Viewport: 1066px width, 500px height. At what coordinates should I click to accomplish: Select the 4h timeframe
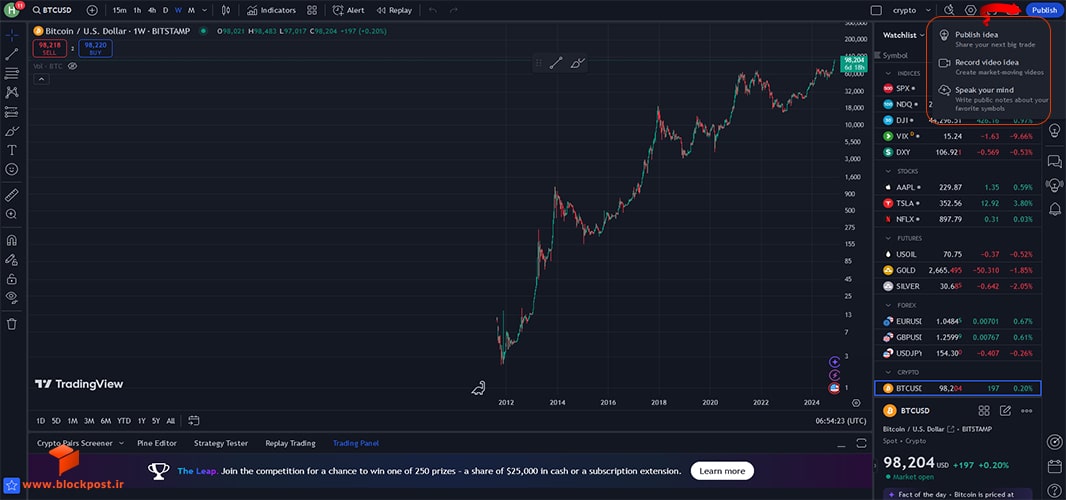[152, 10]
